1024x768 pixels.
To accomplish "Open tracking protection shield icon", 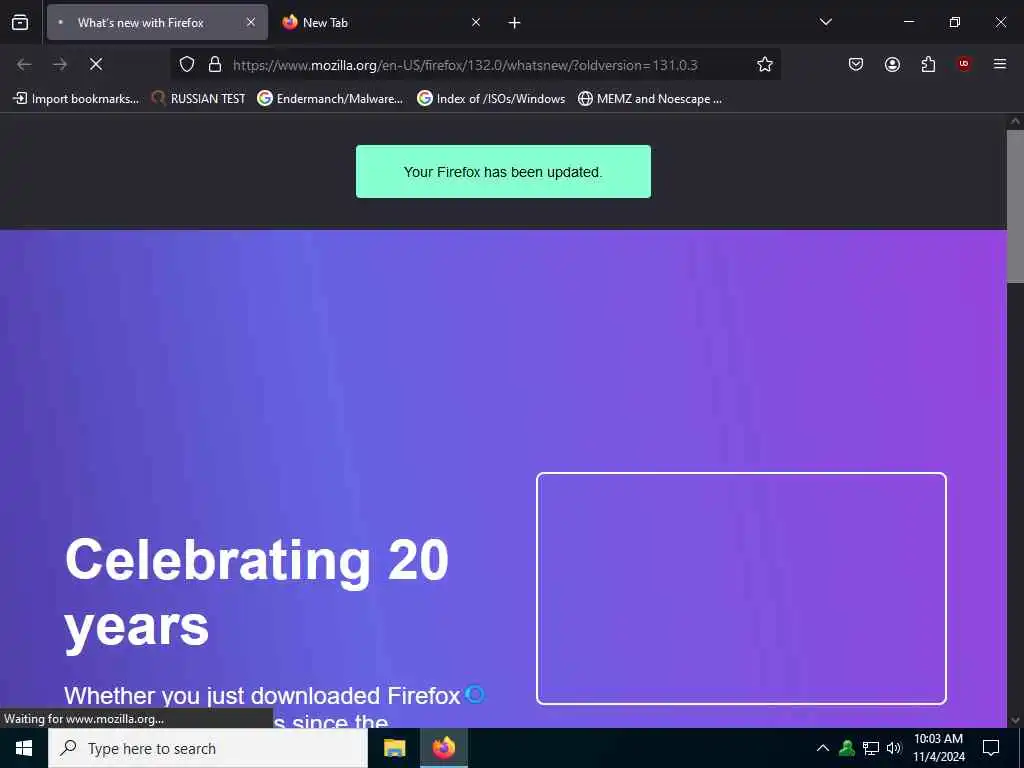I will [187, 64].
